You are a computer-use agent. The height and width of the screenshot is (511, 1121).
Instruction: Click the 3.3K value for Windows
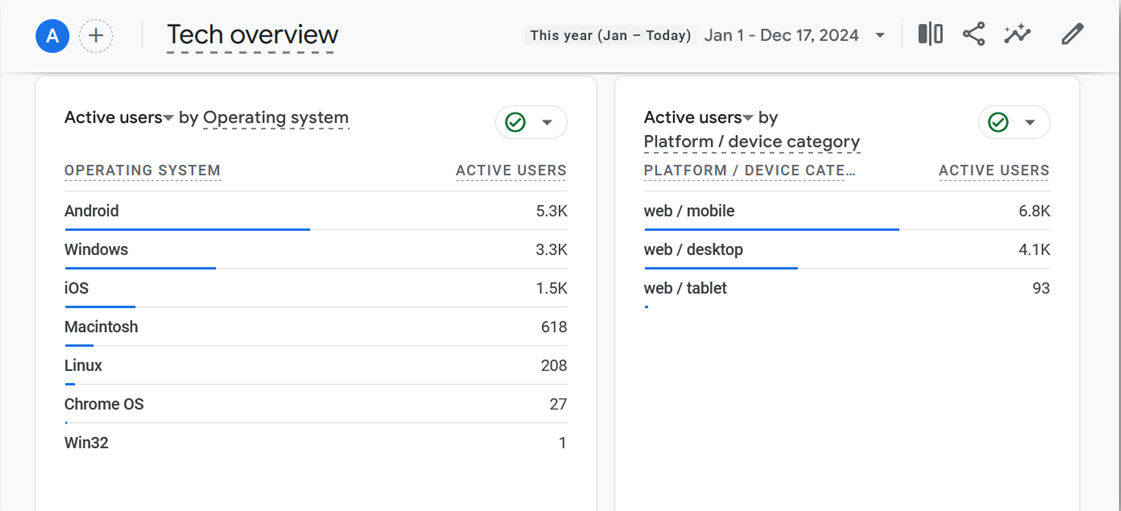click(x=551, y=250)
